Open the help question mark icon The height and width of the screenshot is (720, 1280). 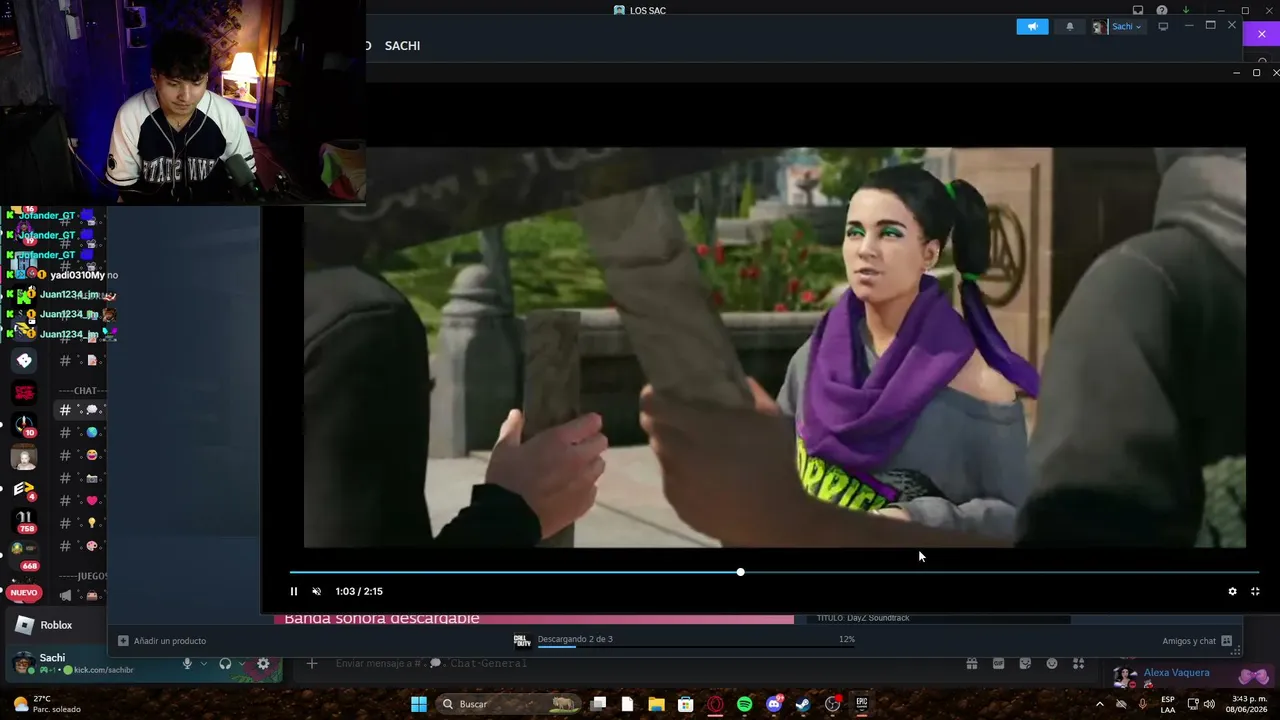[1162, 10]
